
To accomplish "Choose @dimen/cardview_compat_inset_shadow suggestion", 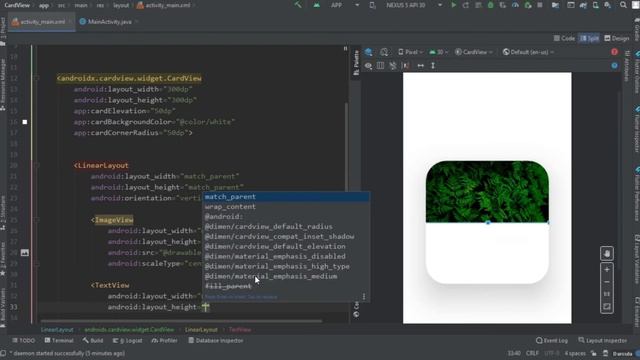I will click(286, 237).
